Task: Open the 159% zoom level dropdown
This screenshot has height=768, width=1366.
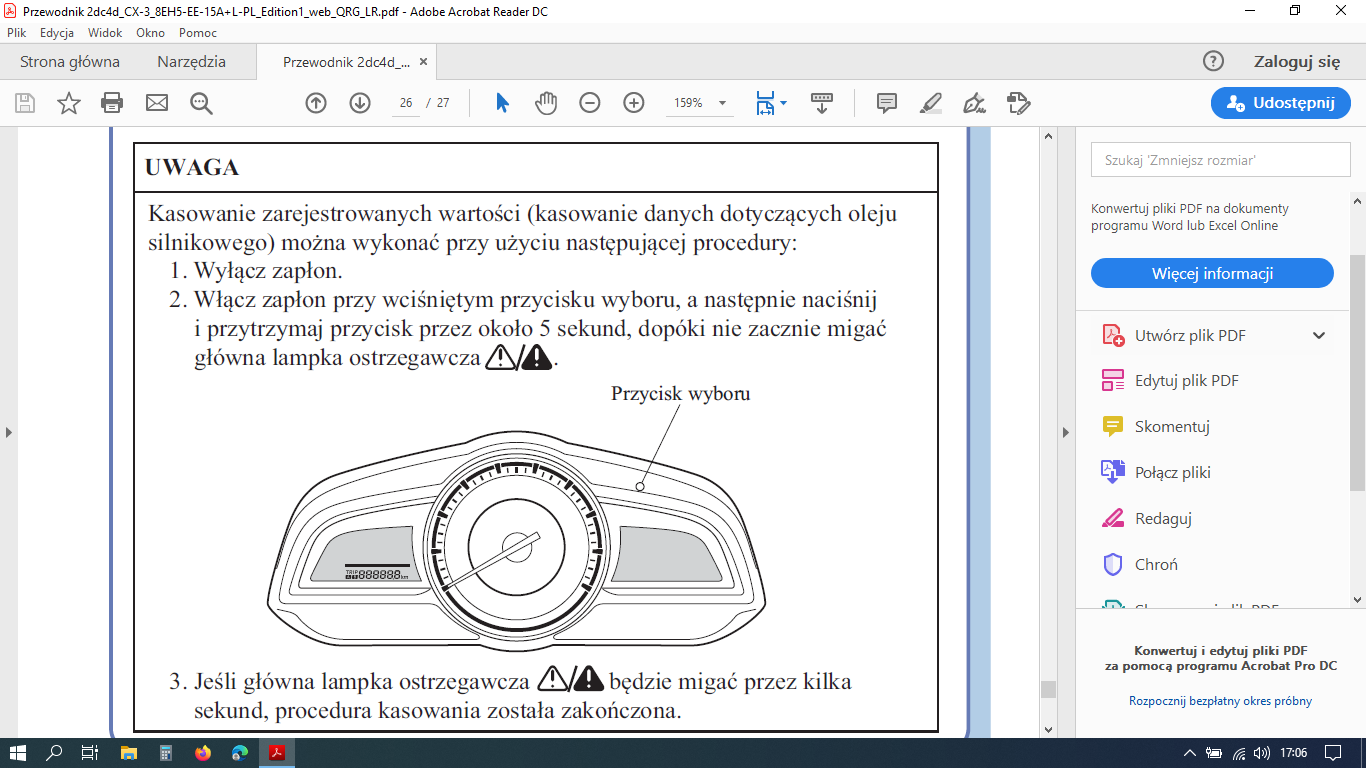Action: tap(722, 103)
